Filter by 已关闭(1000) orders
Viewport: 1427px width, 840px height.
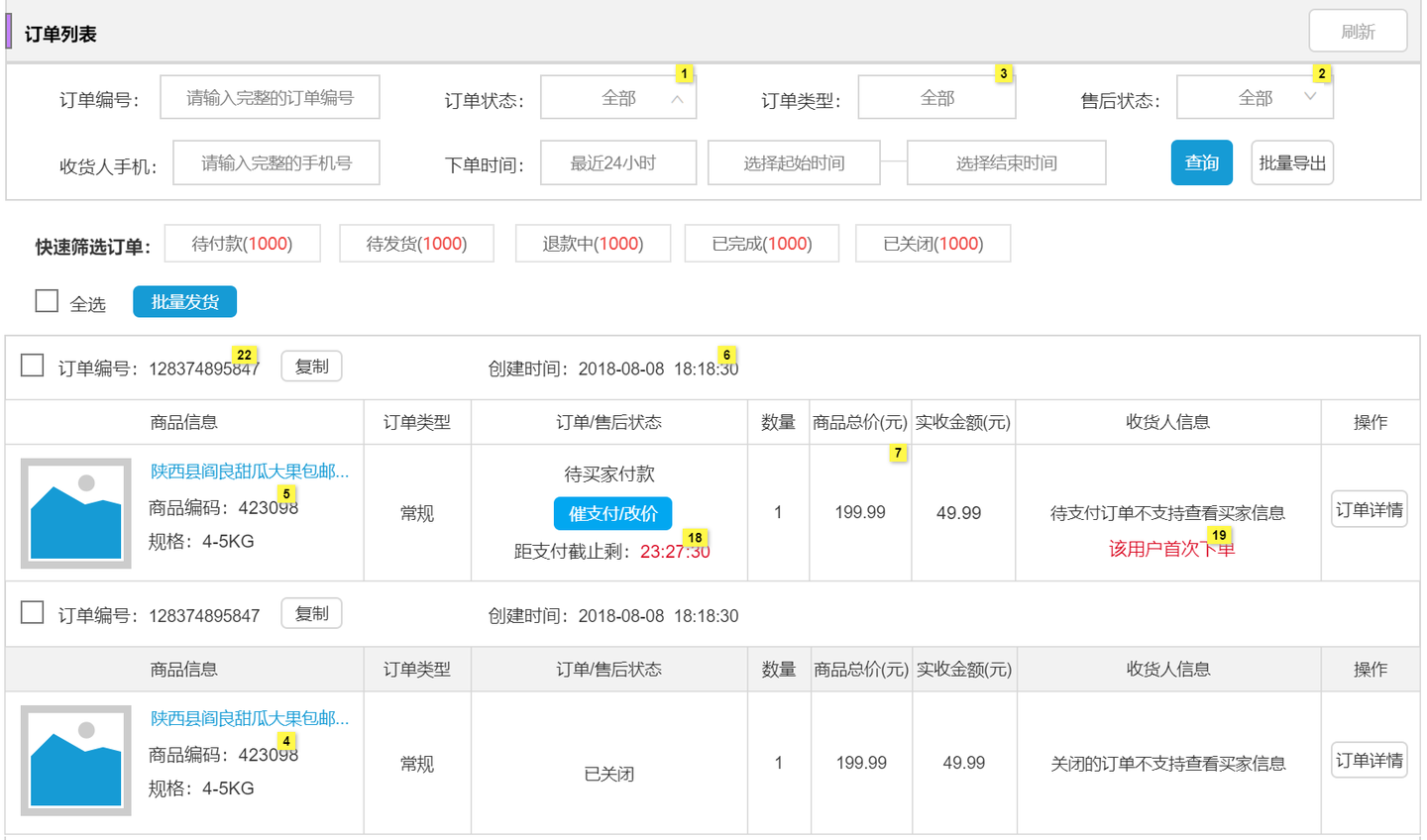(933, 243)
